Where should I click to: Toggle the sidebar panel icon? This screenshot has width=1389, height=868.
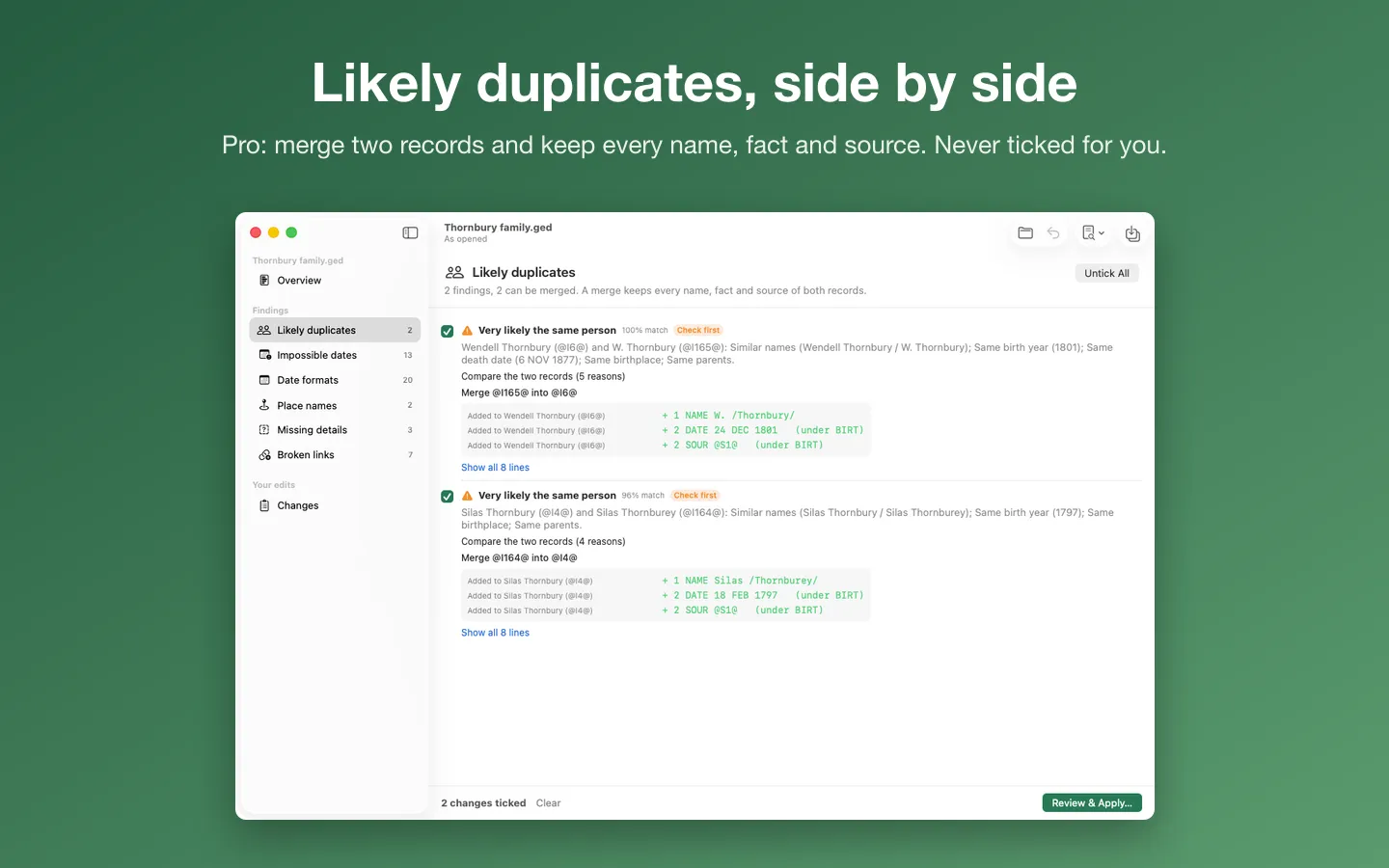pos(410,232)
